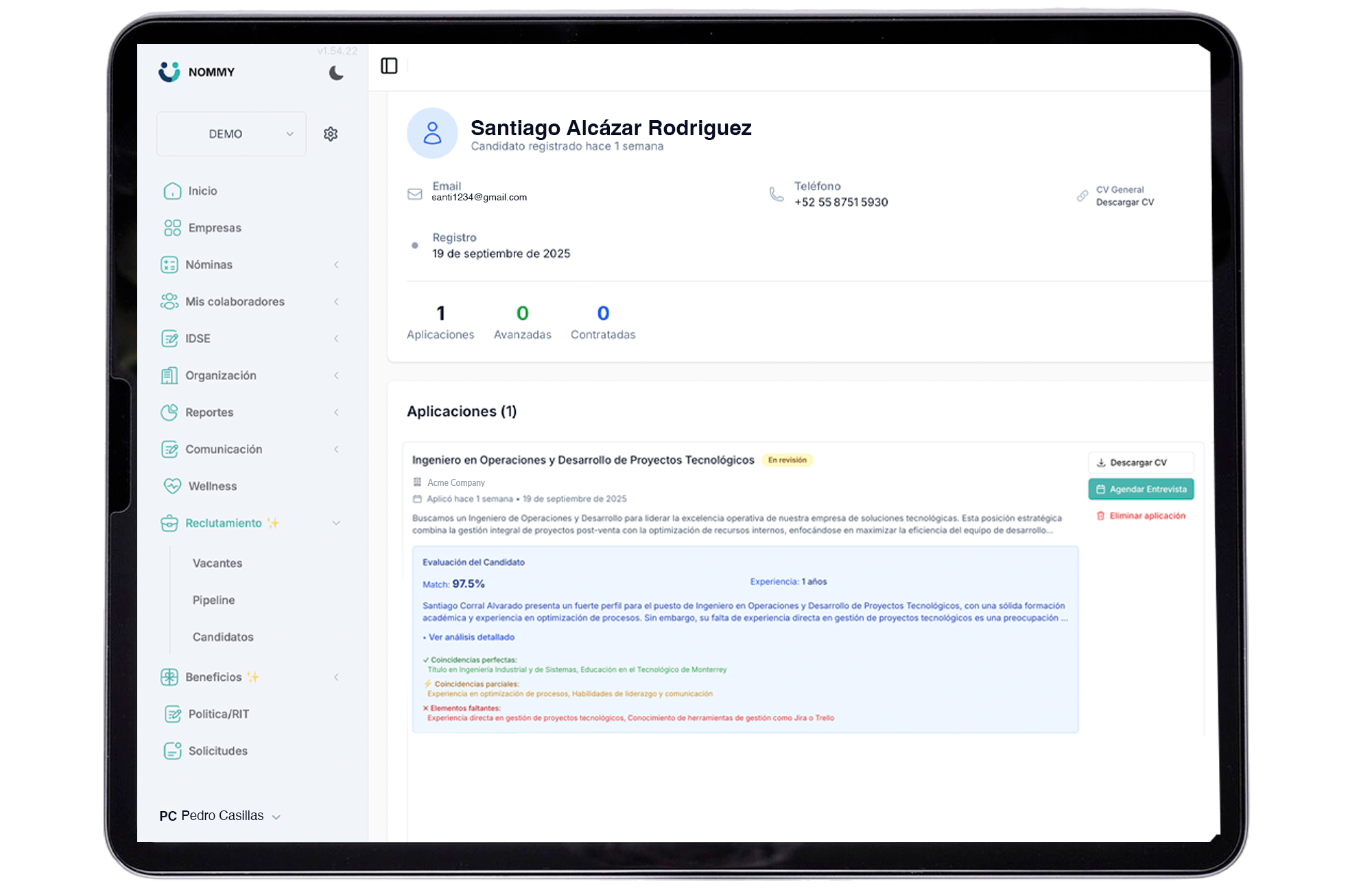Viewport: 1372px width, 888px height.
Task: Open the DEMO company dropdown
Action: pos(231,134)
